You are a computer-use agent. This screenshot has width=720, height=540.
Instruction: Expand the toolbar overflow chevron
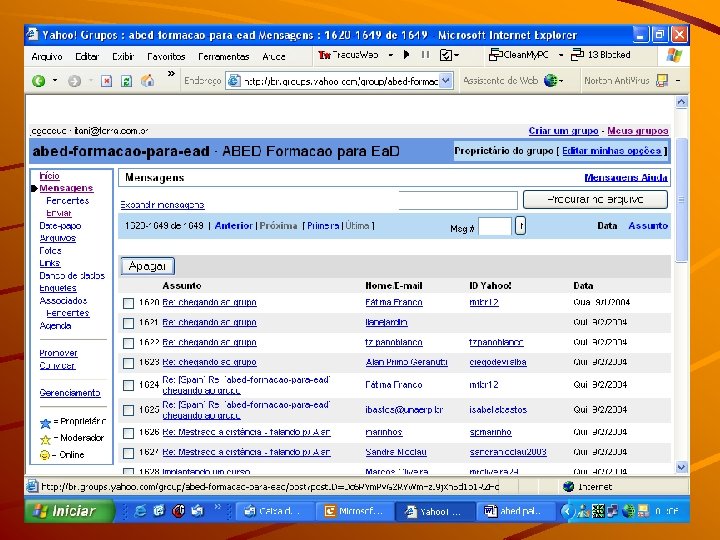pyautogui.click(x=171, y=73)
